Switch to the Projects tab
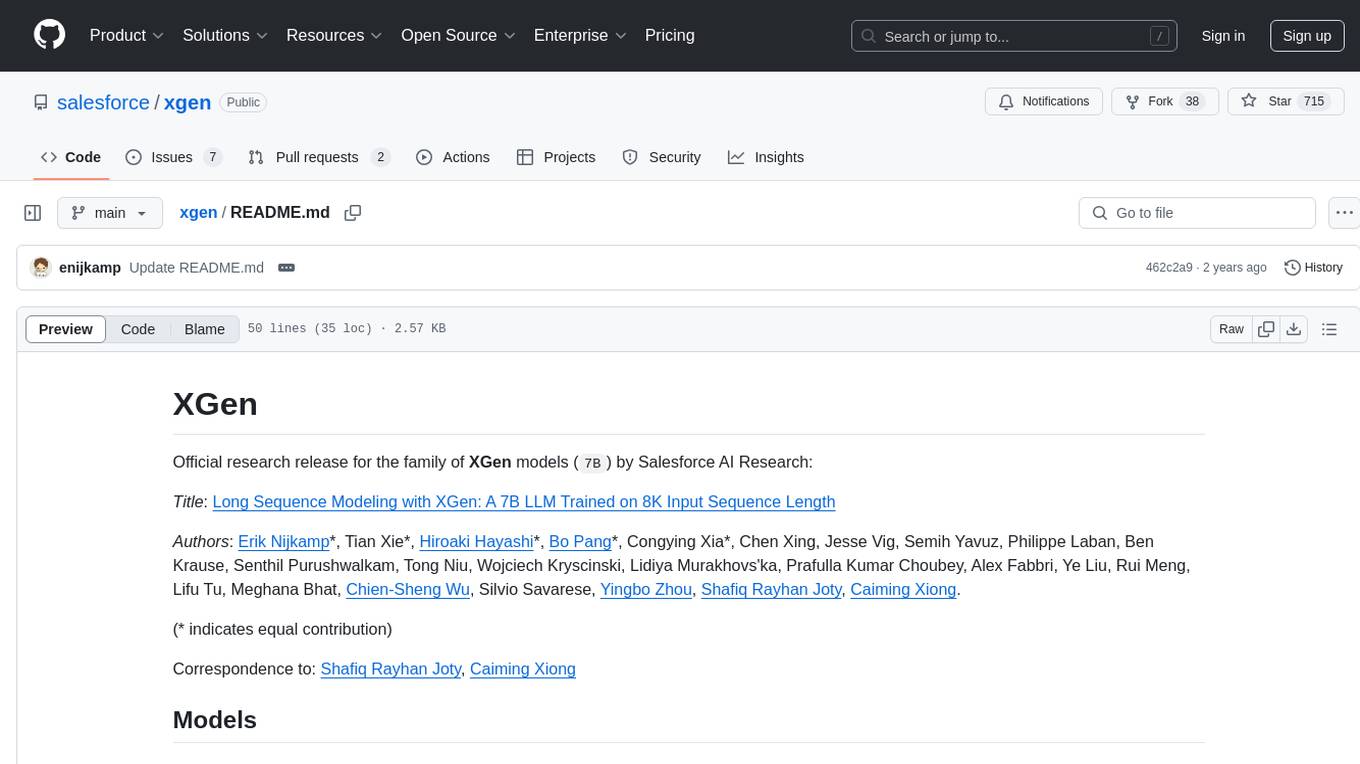1360x764 pixels. pyautogui.click(x=556, y=157)
